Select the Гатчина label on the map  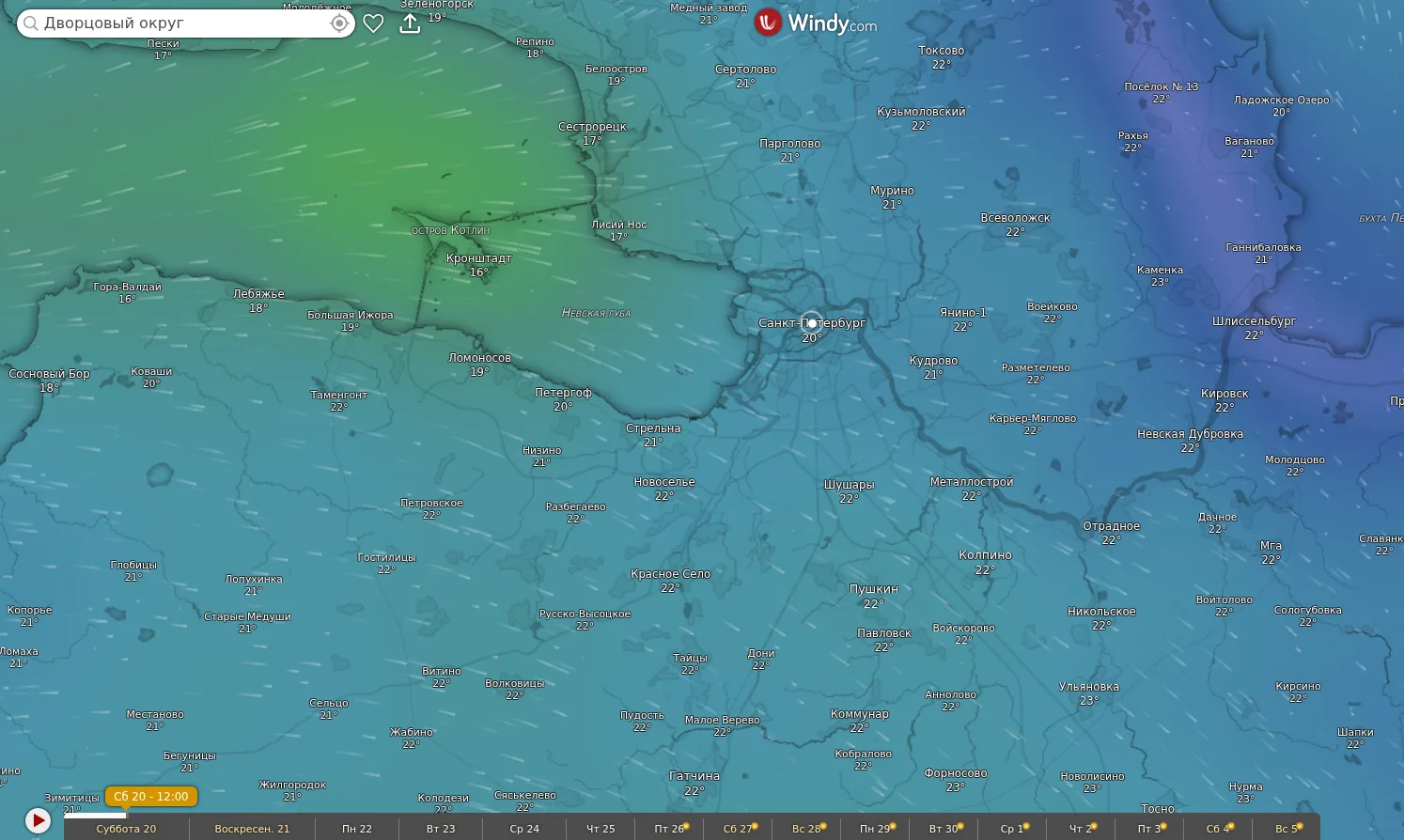pyautogui.click(x=694, y=776)
